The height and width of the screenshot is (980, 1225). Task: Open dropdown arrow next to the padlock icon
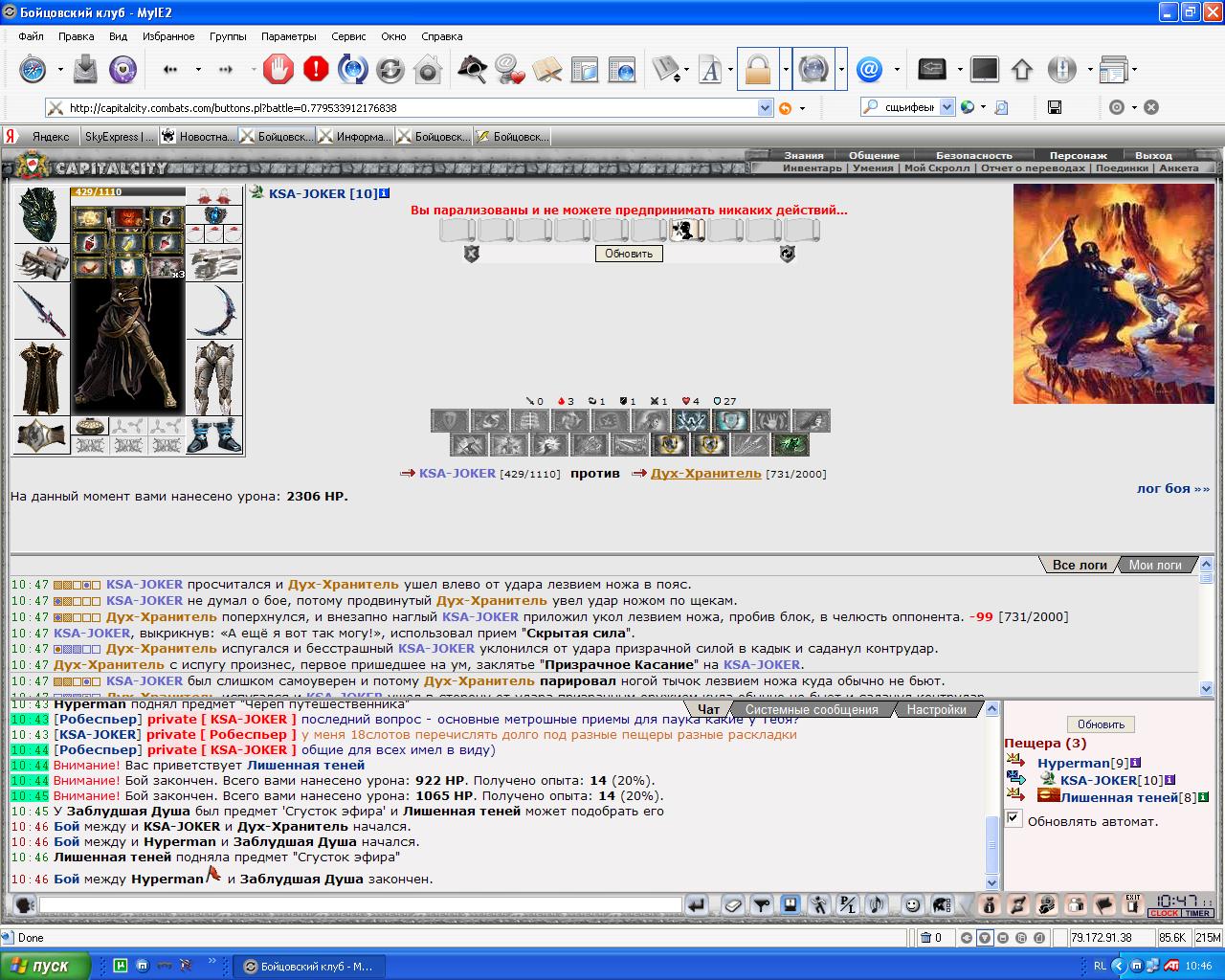(786, 69)
